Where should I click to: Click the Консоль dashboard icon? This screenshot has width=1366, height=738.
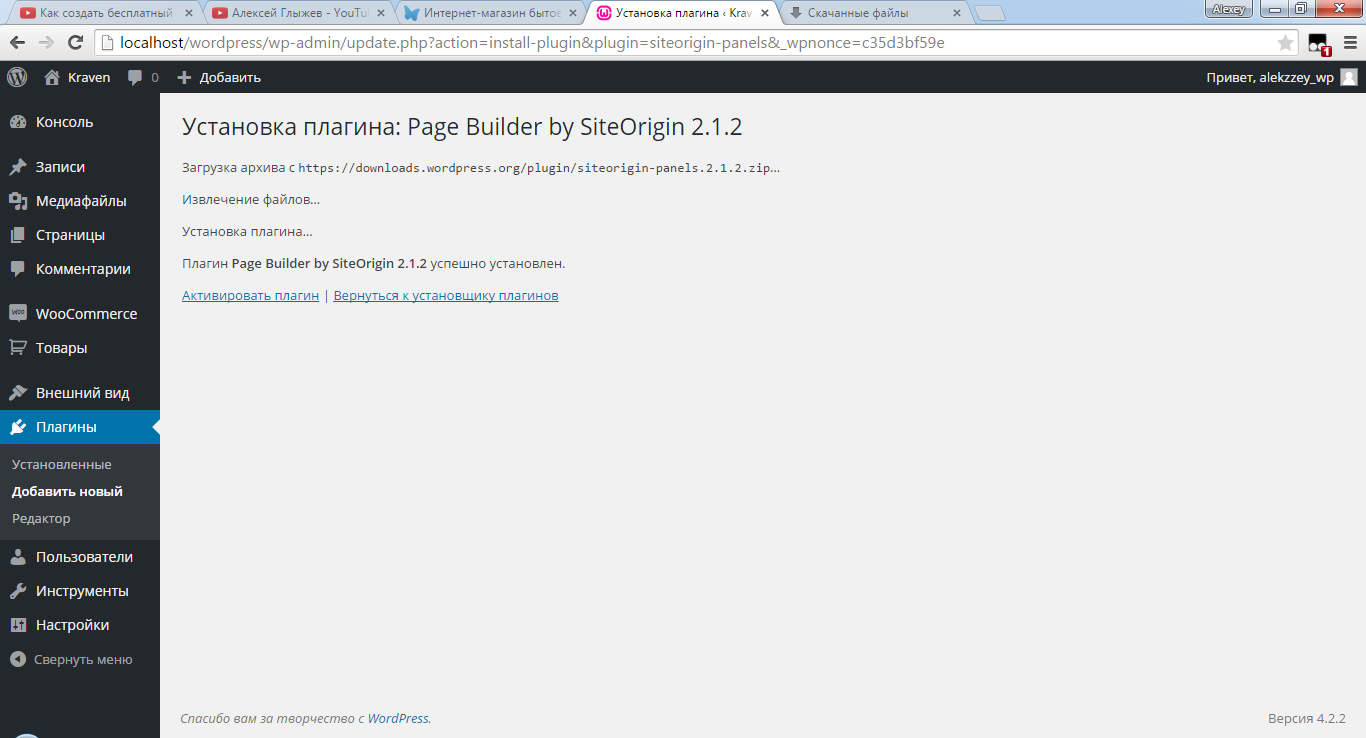coord(18,122)
